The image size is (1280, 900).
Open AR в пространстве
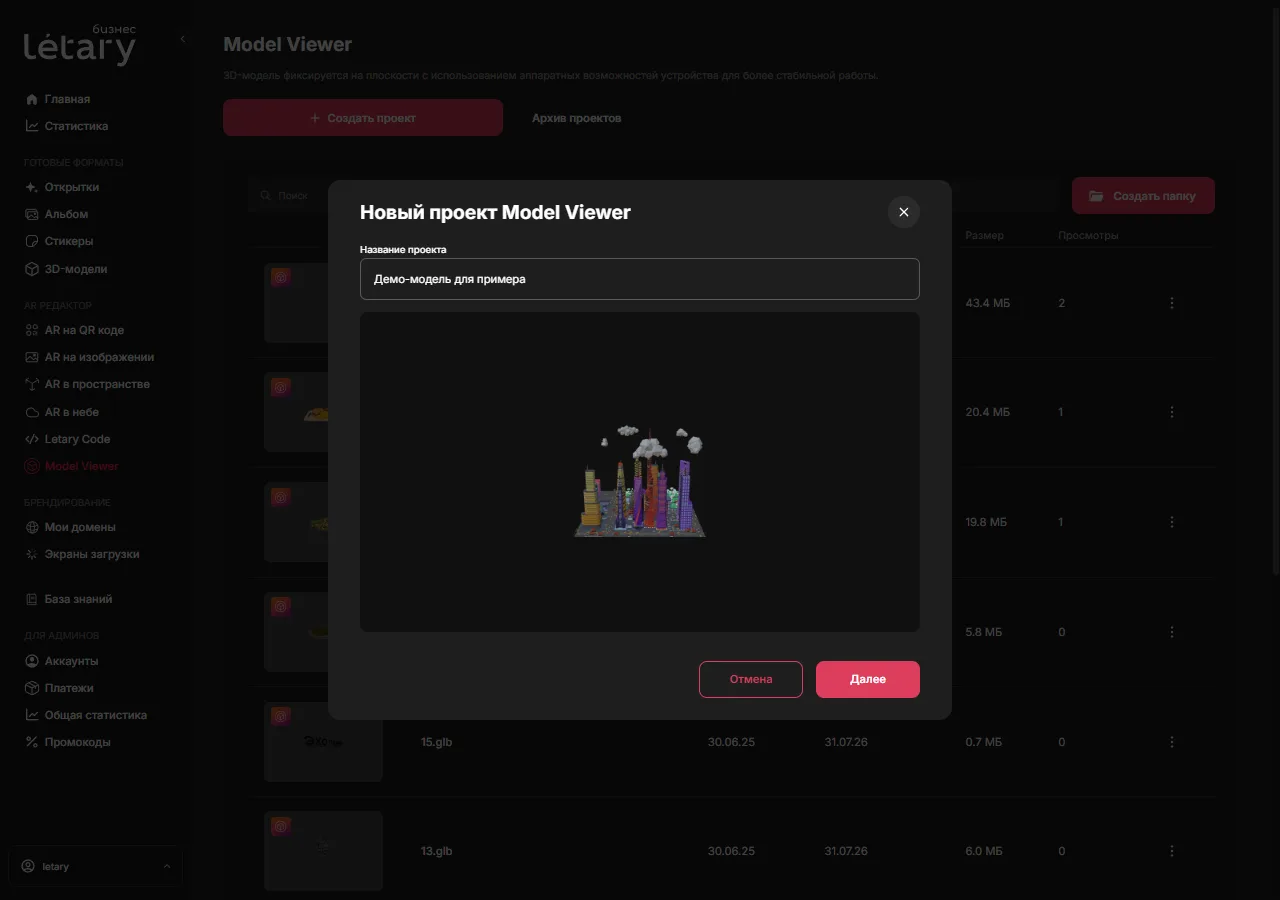97,384
